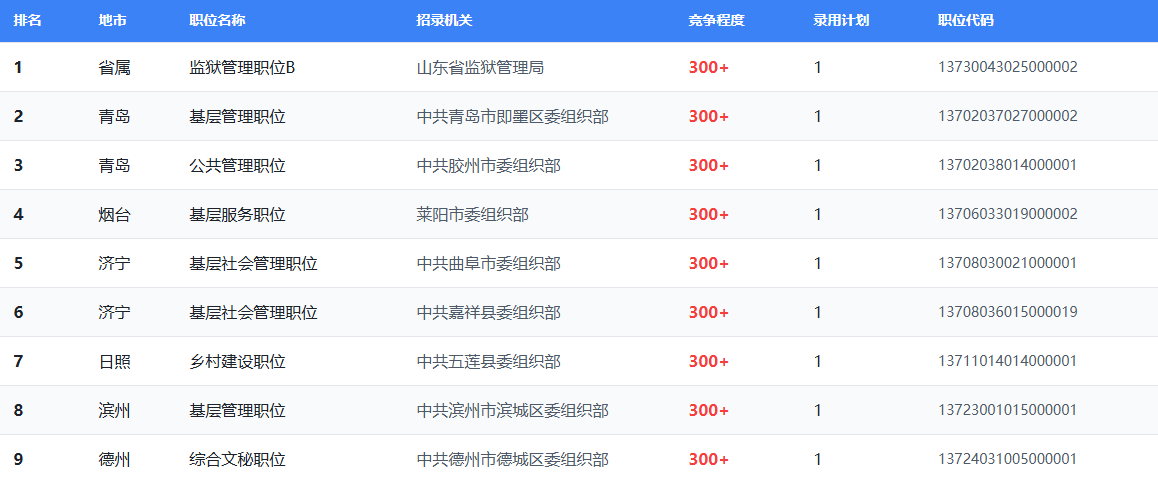The height and width of the screenshot is (480, 1158).
Task: Click the 地市 column header
Action: [113, 21]
